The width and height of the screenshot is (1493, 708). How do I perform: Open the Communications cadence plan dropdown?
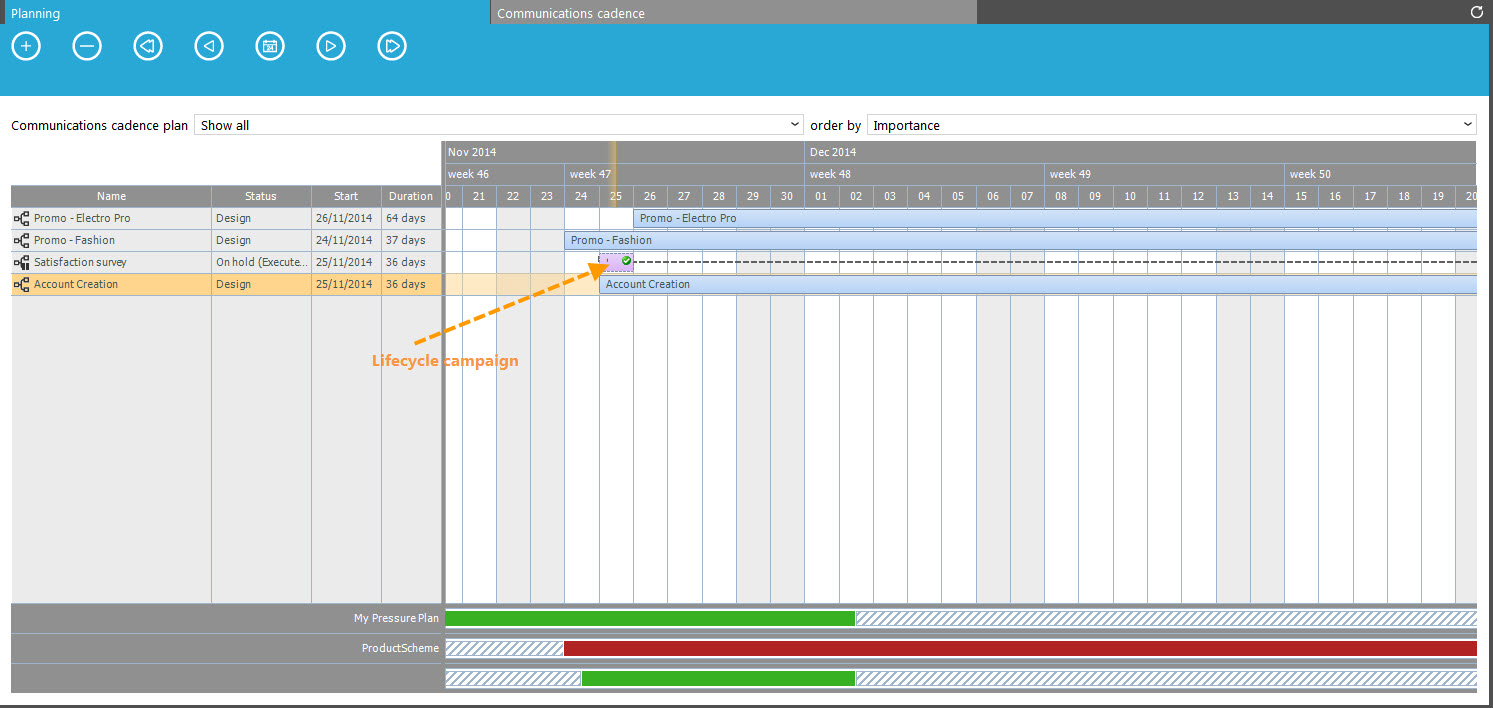click(498, 125)
